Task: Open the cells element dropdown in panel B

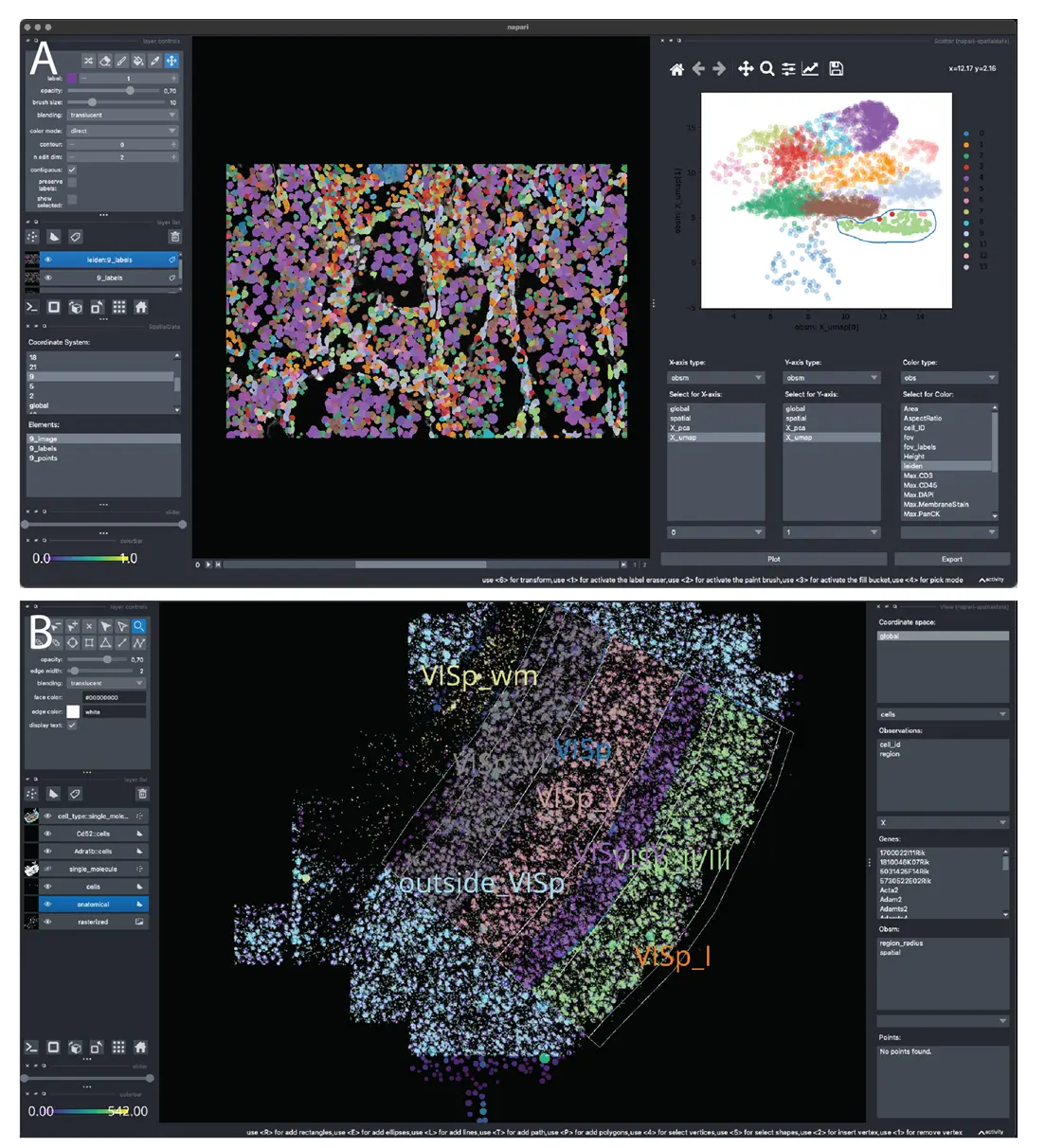Action: (x=943, y=714)
